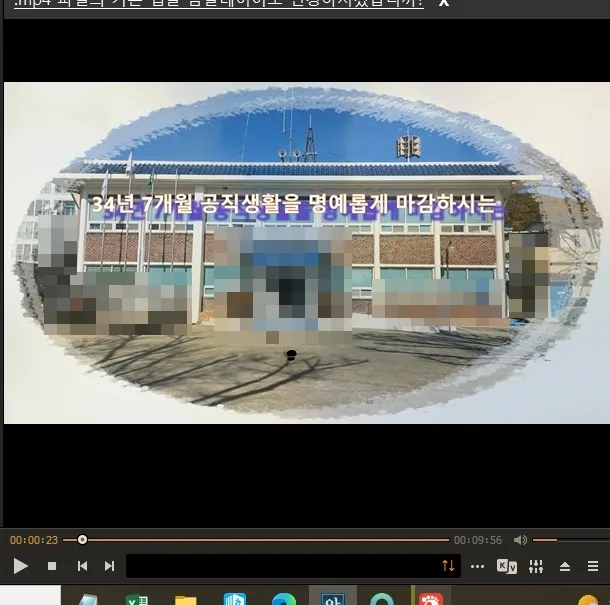Image resolution: width=610 pixels, height=605 pixels.
Task: Dismiss the notification with the X
Action: (x=443, y=3)
